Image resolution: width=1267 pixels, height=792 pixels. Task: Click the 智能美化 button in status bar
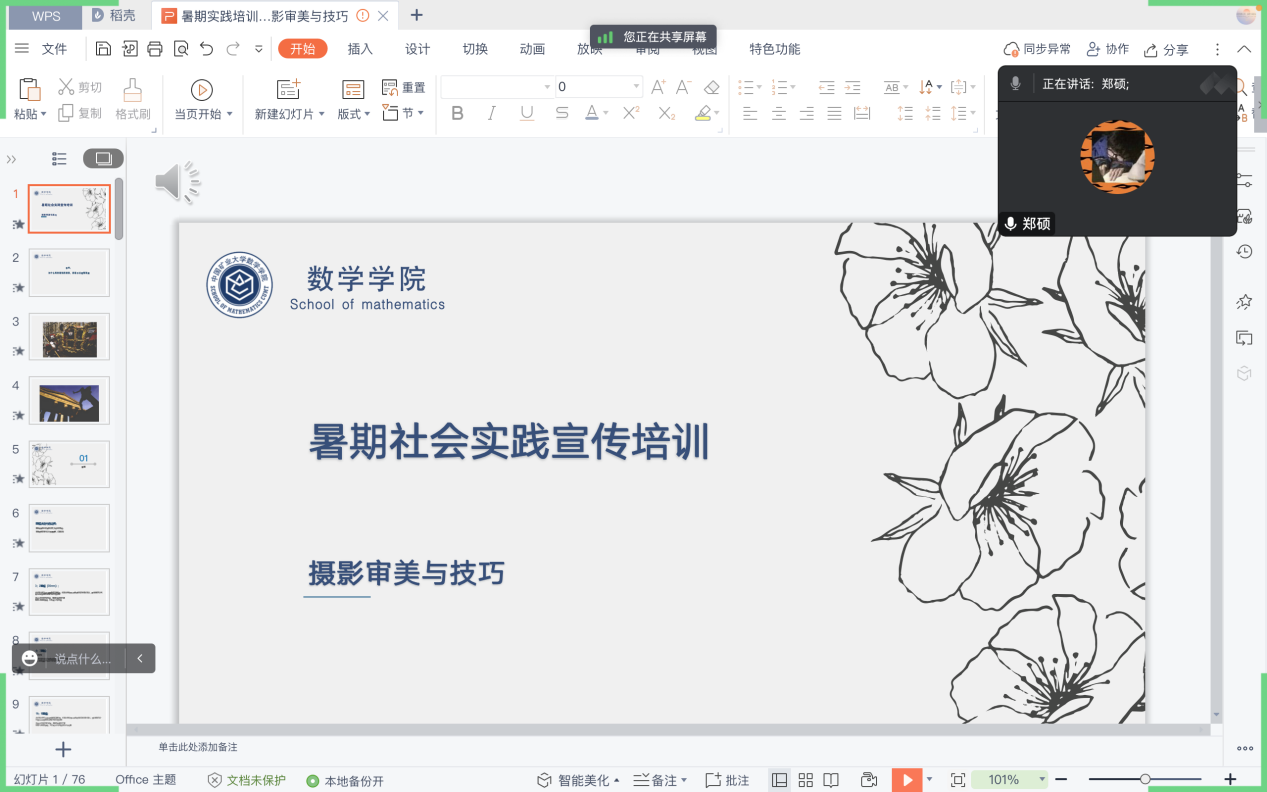point(578,780)
